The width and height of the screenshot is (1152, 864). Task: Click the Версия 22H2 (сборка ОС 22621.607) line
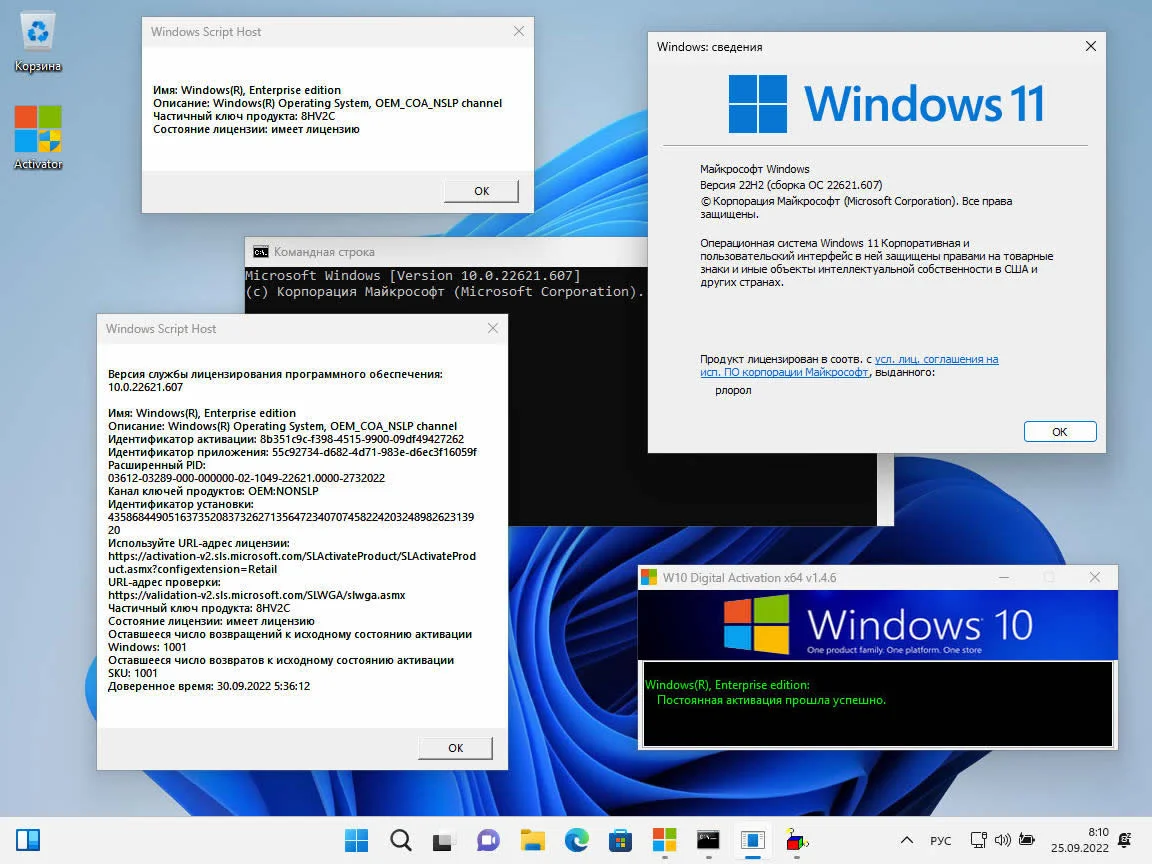point(791,185)
